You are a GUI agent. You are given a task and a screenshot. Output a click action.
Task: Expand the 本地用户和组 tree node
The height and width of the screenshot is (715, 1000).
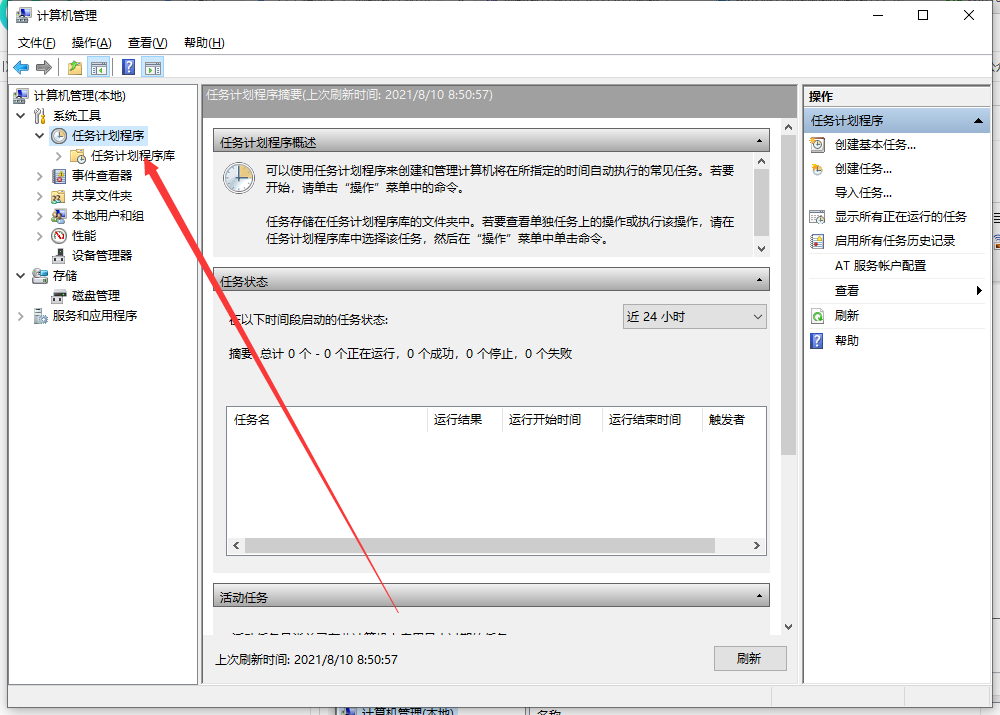tap(40, 216)
